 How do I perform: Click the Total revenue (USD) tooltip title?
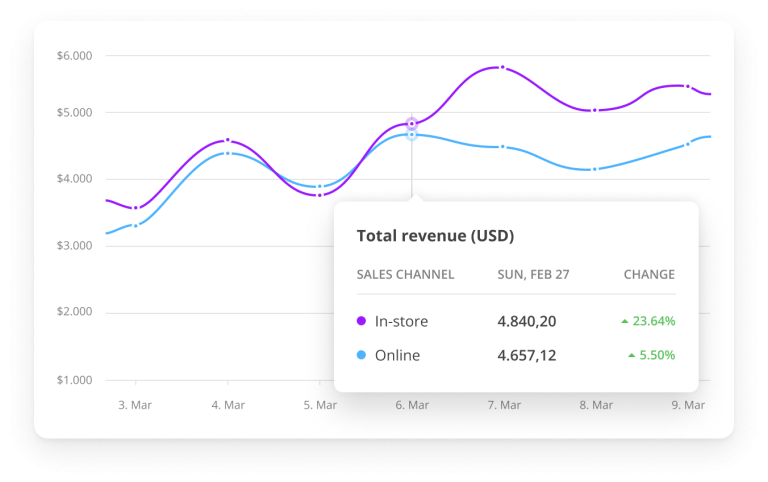coord(435,236)
